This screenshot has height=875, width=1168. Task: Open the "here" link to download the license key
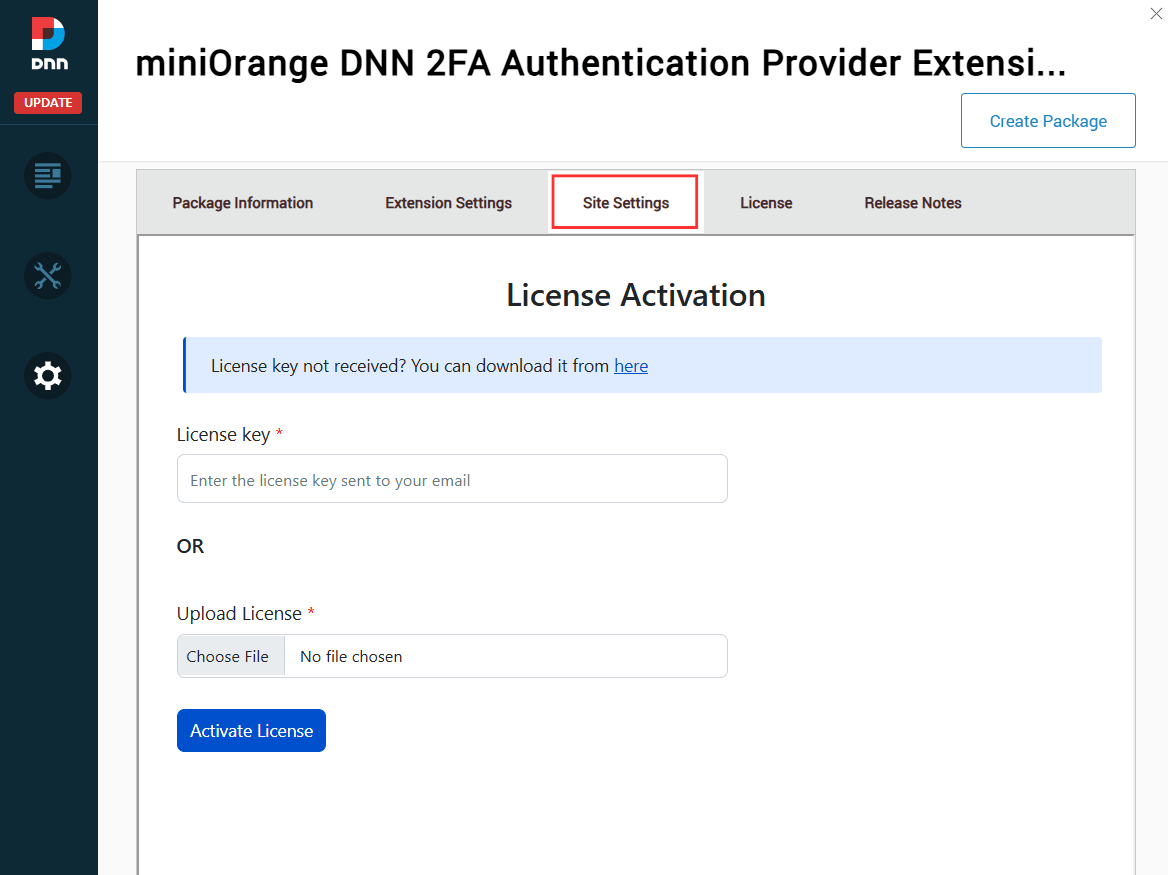[x=631, y=365]
